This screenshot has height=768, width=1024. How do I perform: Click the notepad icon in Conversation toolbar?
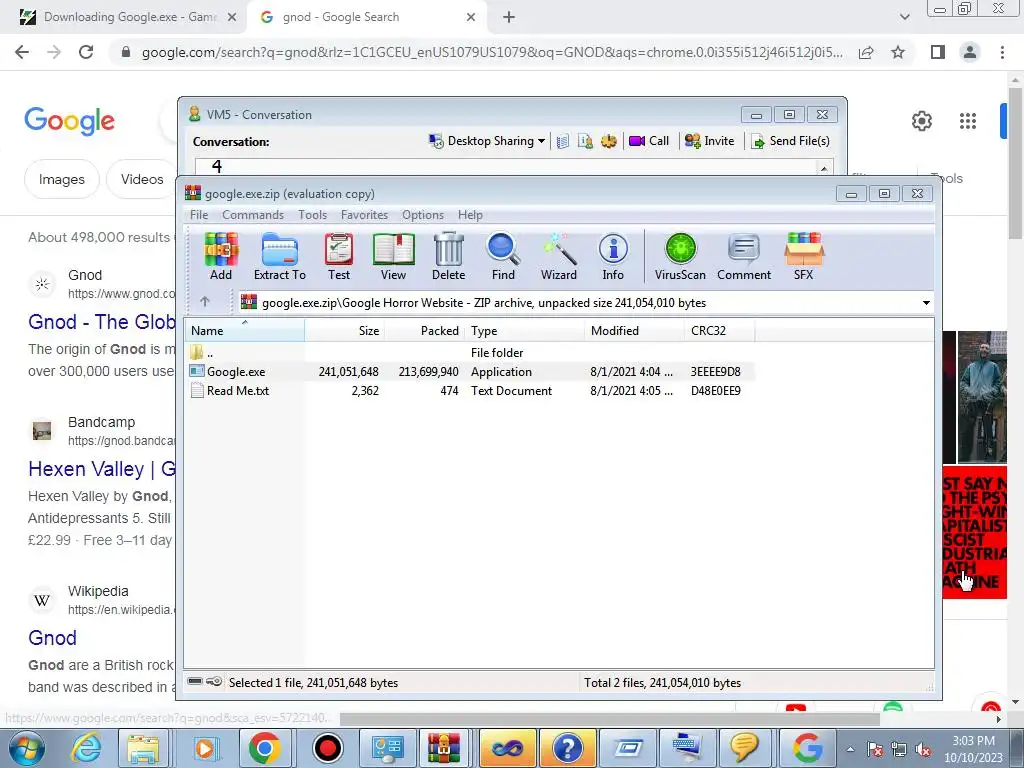[x=562, y=141]
